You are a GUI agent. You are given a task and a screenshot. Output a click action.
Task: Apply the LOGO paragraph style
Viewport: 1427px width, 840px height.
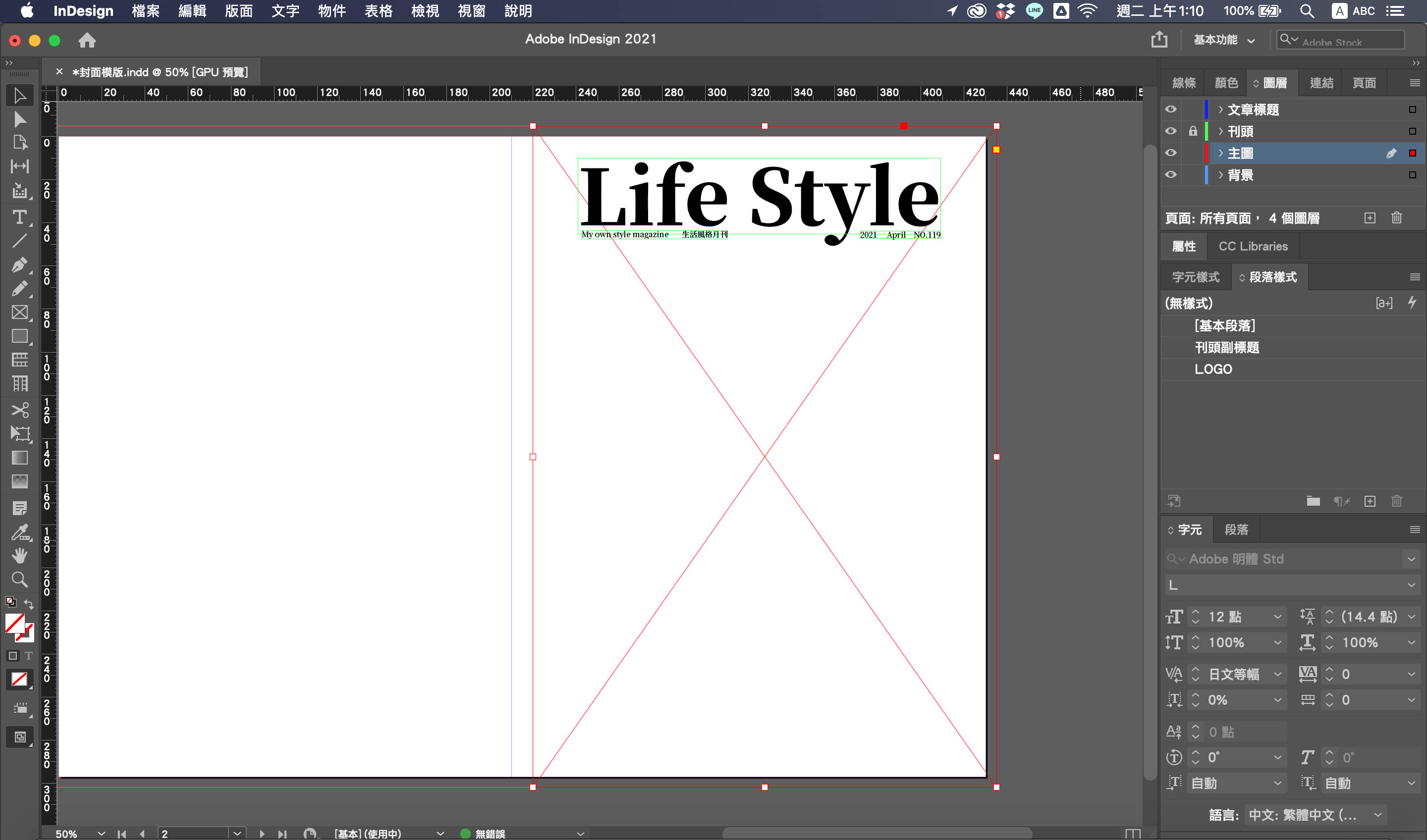[1213, 369]
